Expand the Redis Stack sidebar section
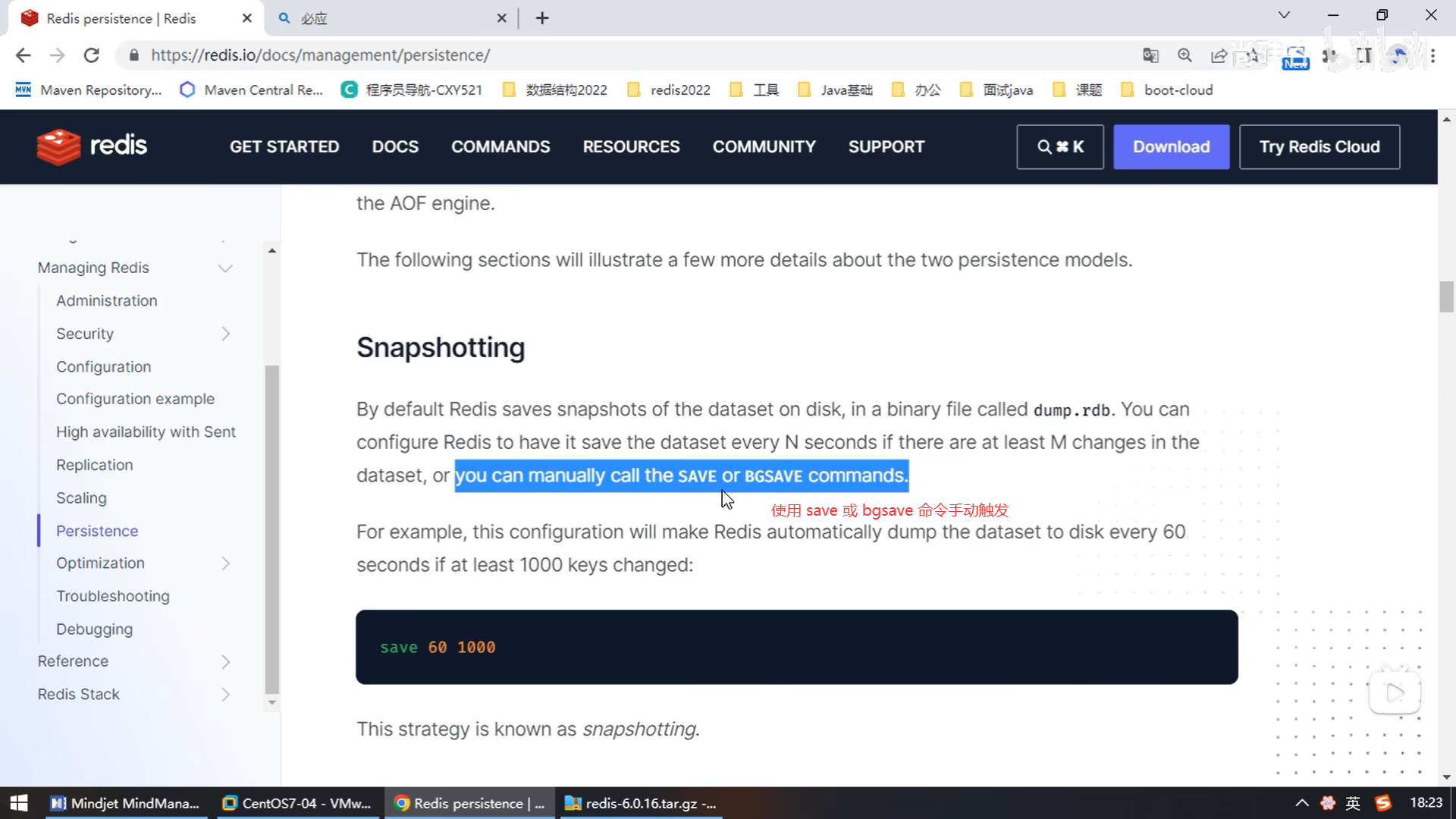1456x819 pixels. pyautogui.click(x=225, y=695)
